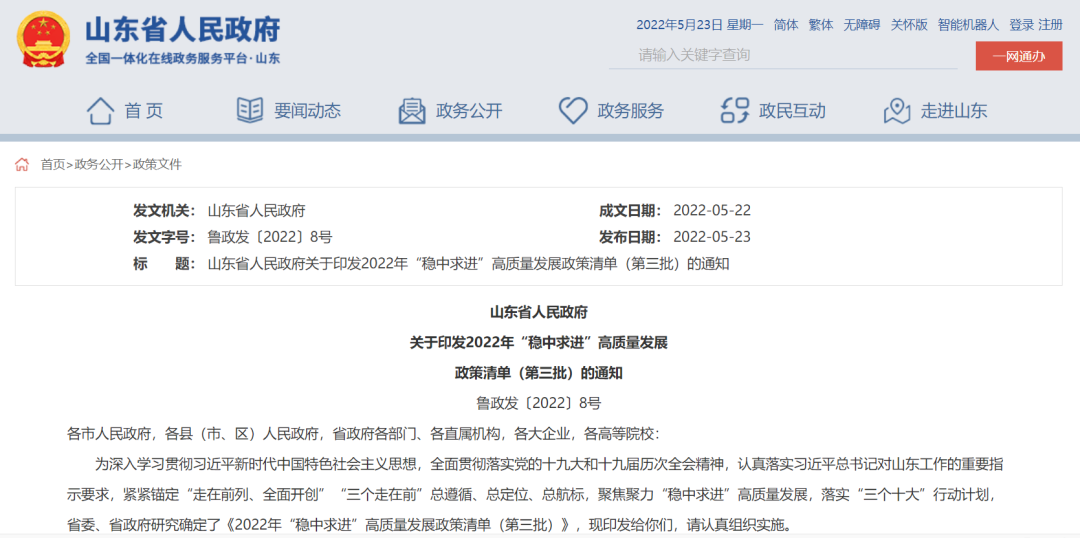Viewport: 1080px width, 538px height.
Task: Enable 无障碍 accessibility mode
Action: [x=862, y=25]
